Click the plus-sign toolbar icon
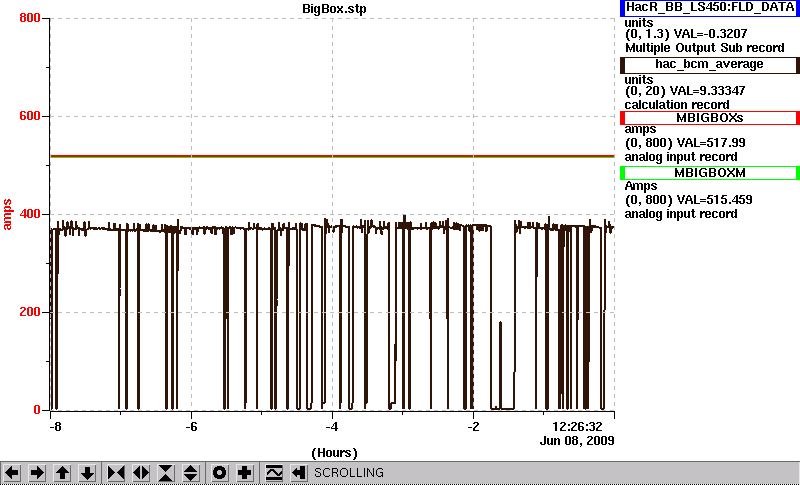The image size is (800, 485). 244,473
